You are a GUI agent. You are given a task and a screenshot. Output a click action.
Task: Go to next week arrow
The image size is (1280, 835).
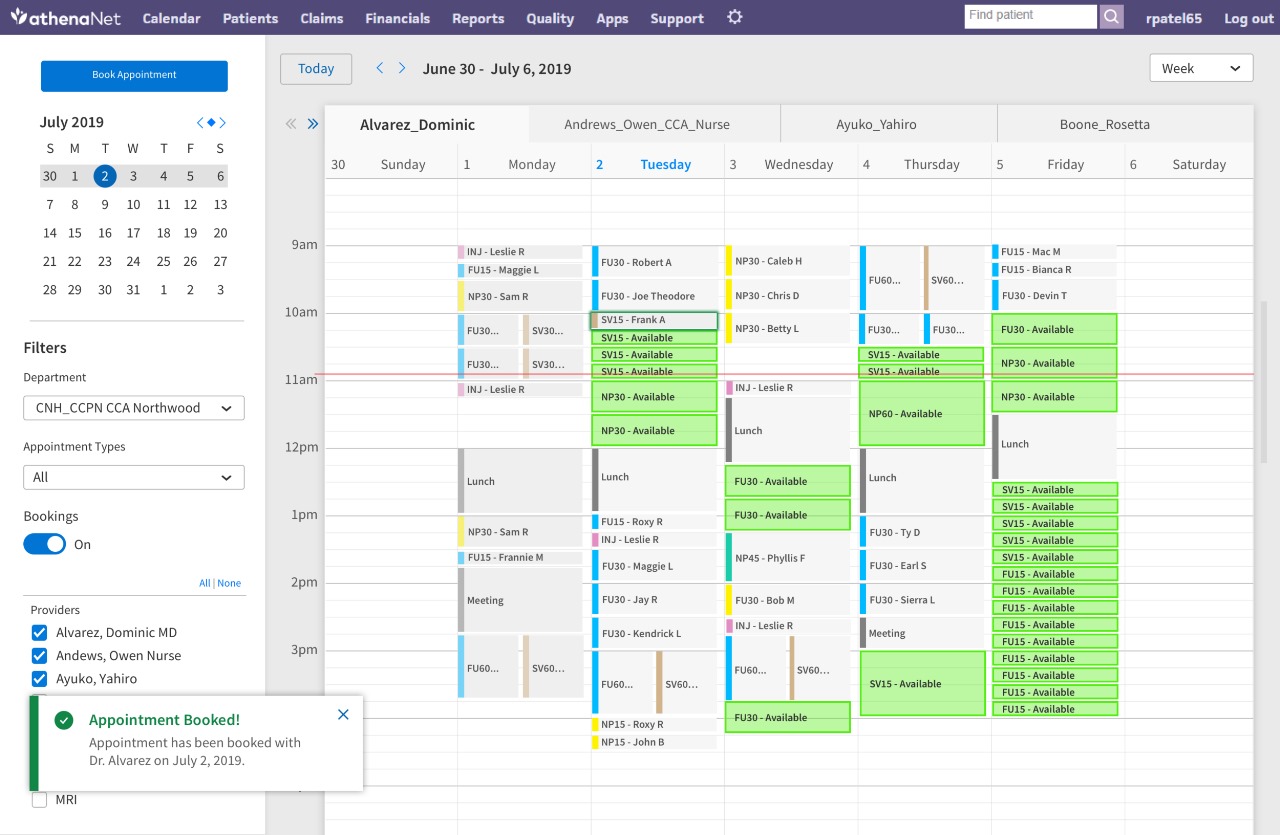click(402, 68)
